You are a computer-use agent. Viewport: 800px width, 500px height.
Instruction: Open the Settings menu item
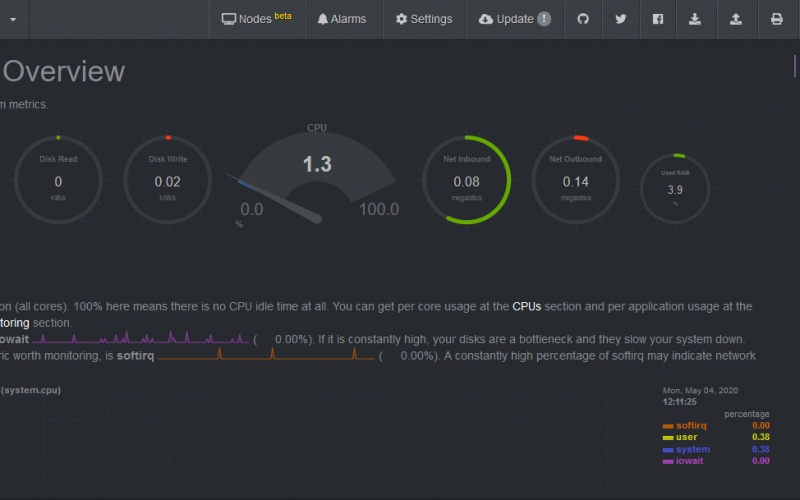pos(424,19)
